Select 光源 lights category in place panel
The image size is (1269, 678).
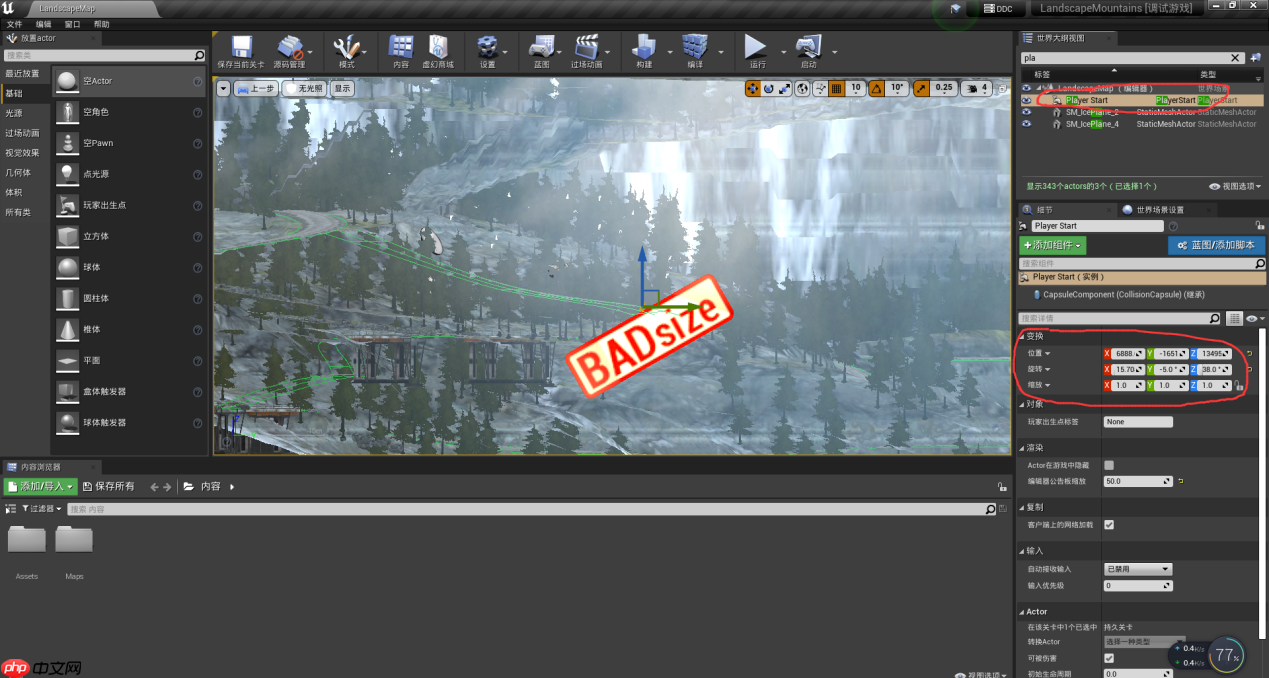coord(14,113)
